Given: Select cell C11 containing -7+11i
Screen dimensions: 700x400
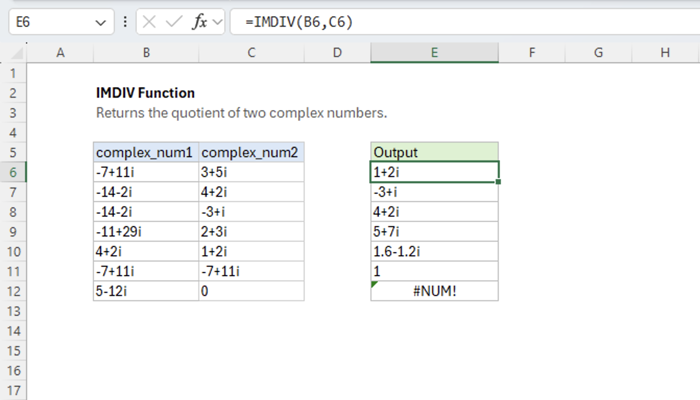Looking at the screenshot, I should coord(251,271).
